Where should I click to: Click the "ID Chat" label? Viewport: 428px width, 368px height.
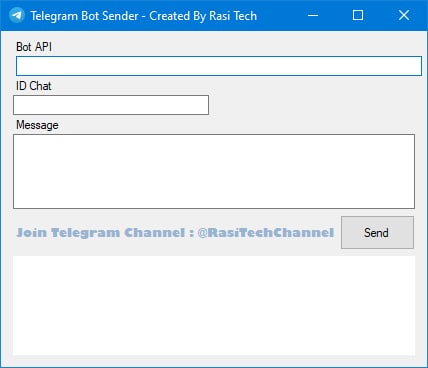34,86
